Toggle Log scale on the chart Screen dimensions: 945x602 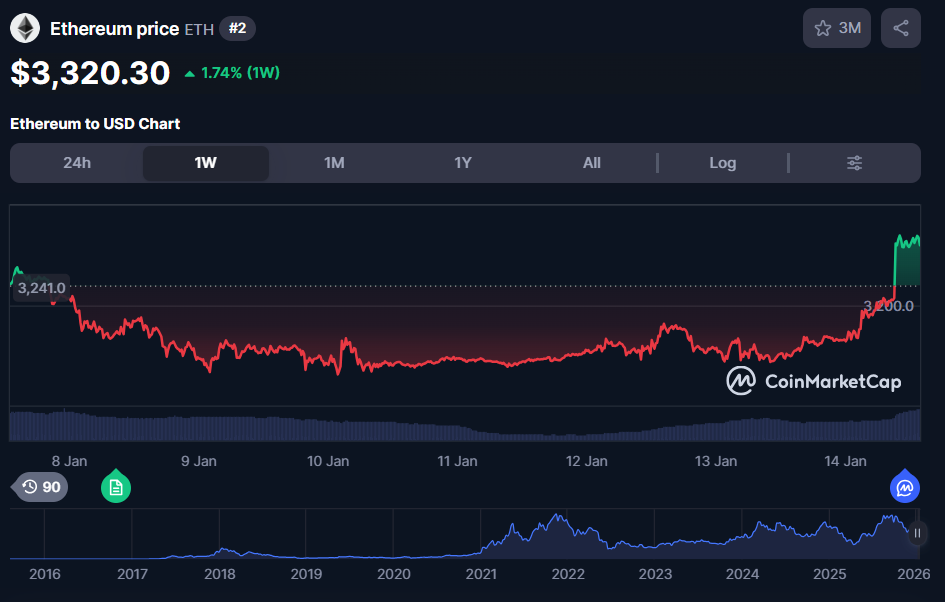tap(722, 163)
